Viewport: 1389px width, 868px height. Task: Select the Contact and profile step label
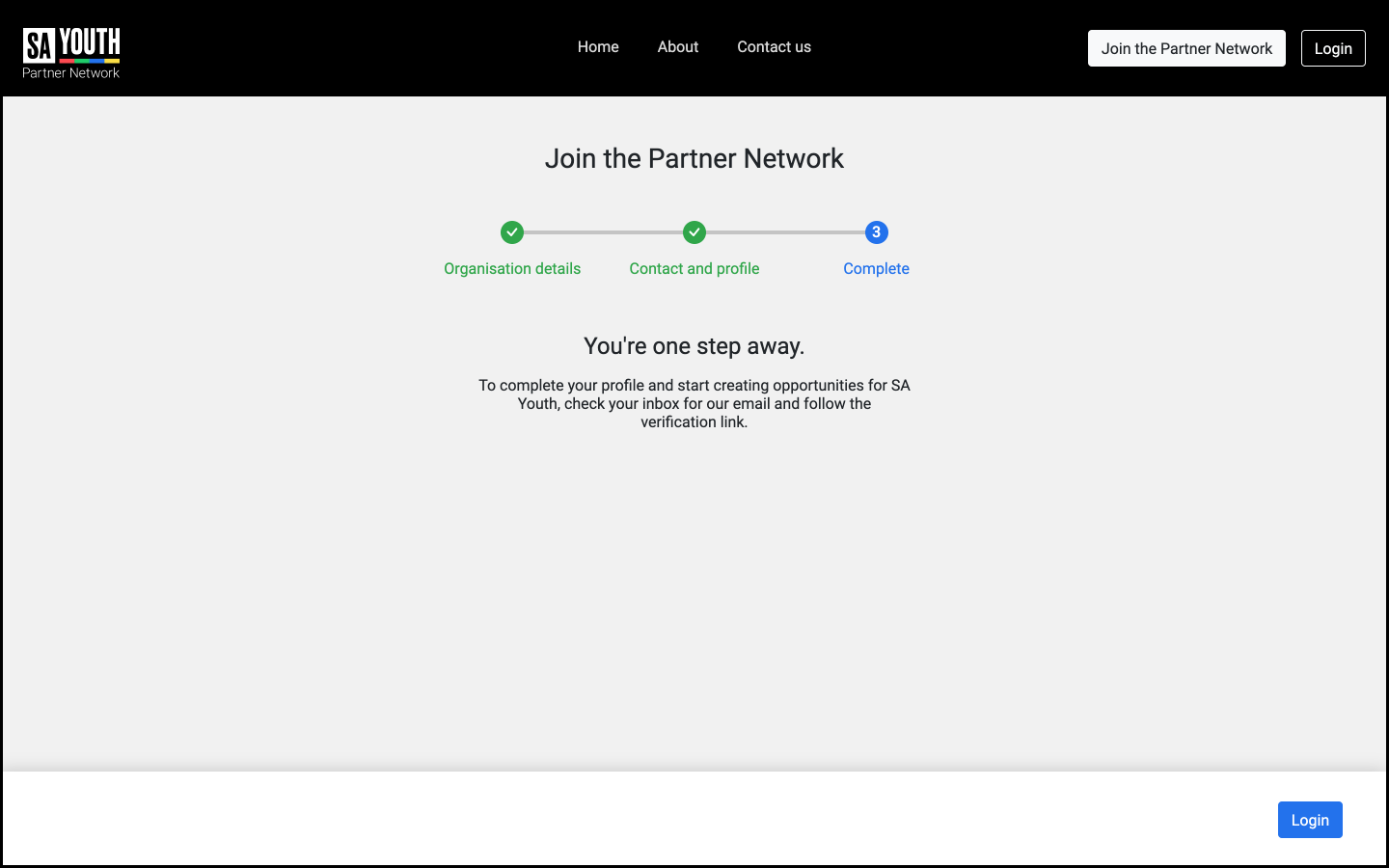tap(694, 268)
